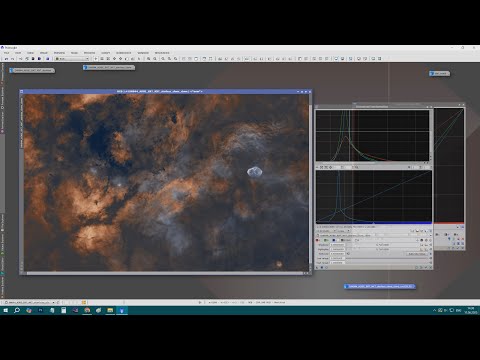The width and height of the screenshot is (480, 360).
Task: Click the Windows Start button
Action: [x=5, y=310]
